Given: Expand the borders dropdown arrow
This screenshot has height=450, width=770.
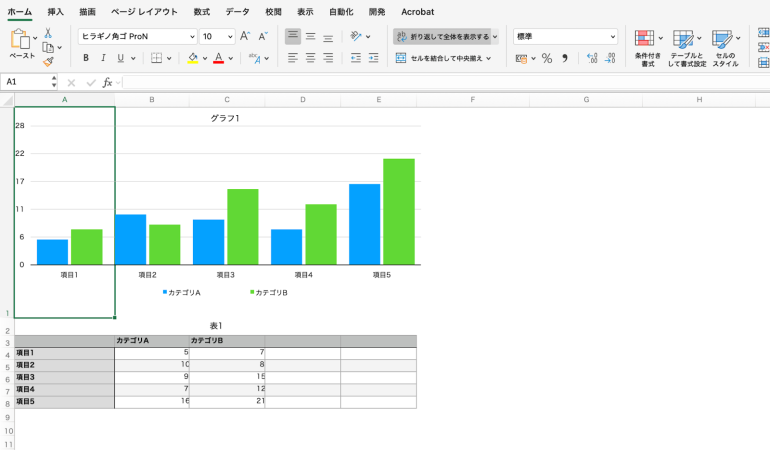Looking at the screenshot, I should pos(169,58).
